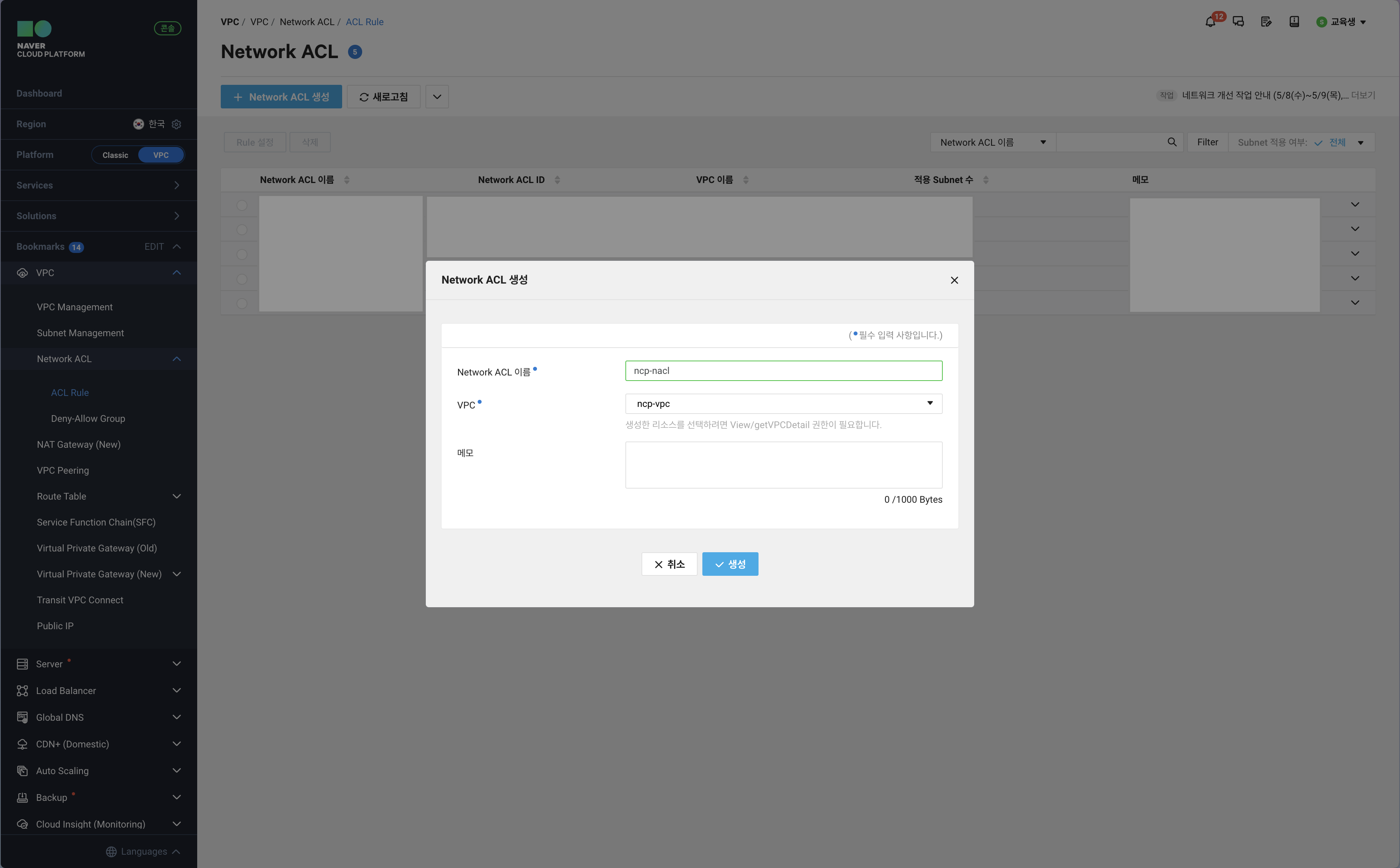Screen dimensions: 1400x868
Task: Click the notification bell icon
Action: (1210, 22)
